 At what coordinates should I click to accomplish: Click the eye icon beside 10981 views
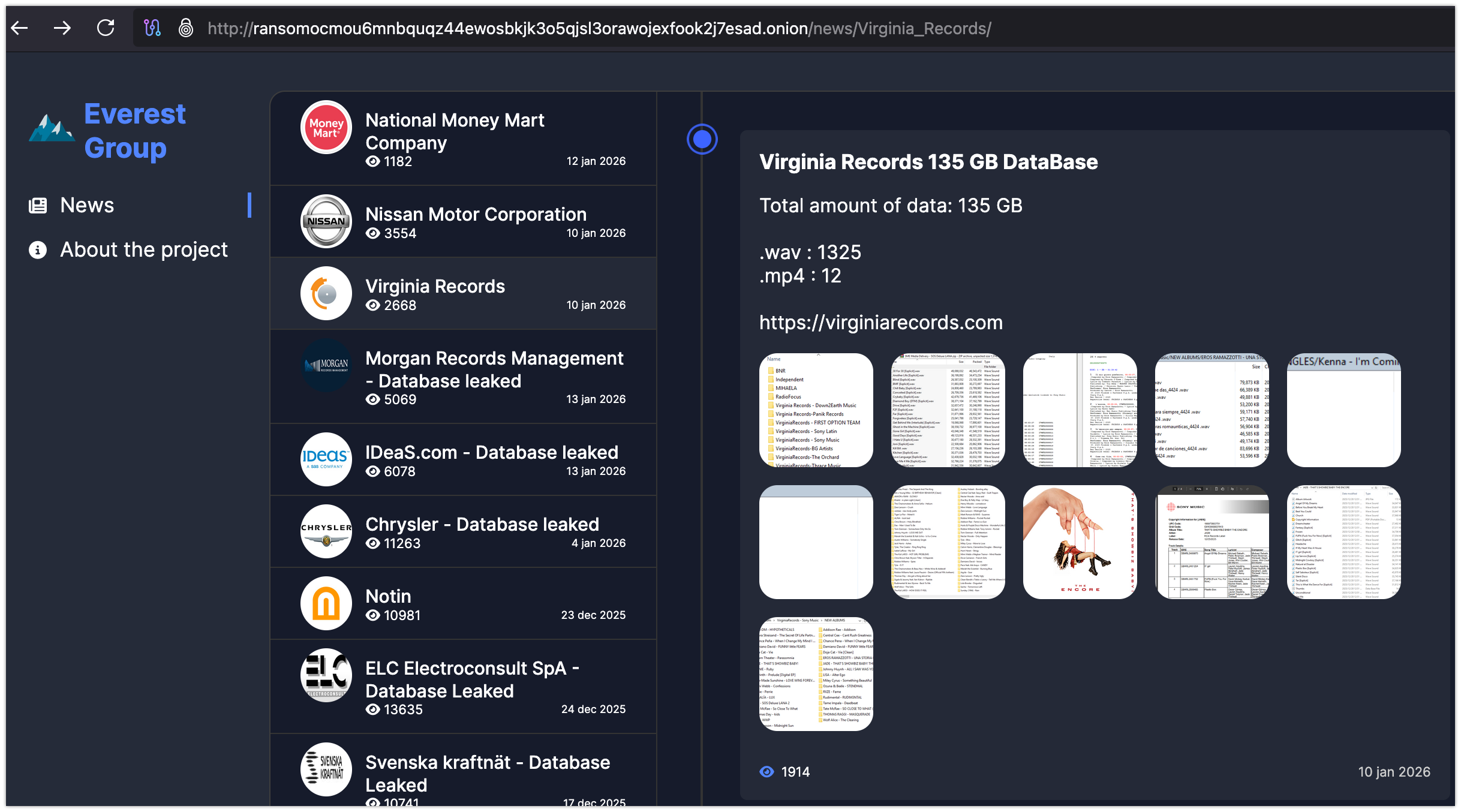click(x=373, y=615)
